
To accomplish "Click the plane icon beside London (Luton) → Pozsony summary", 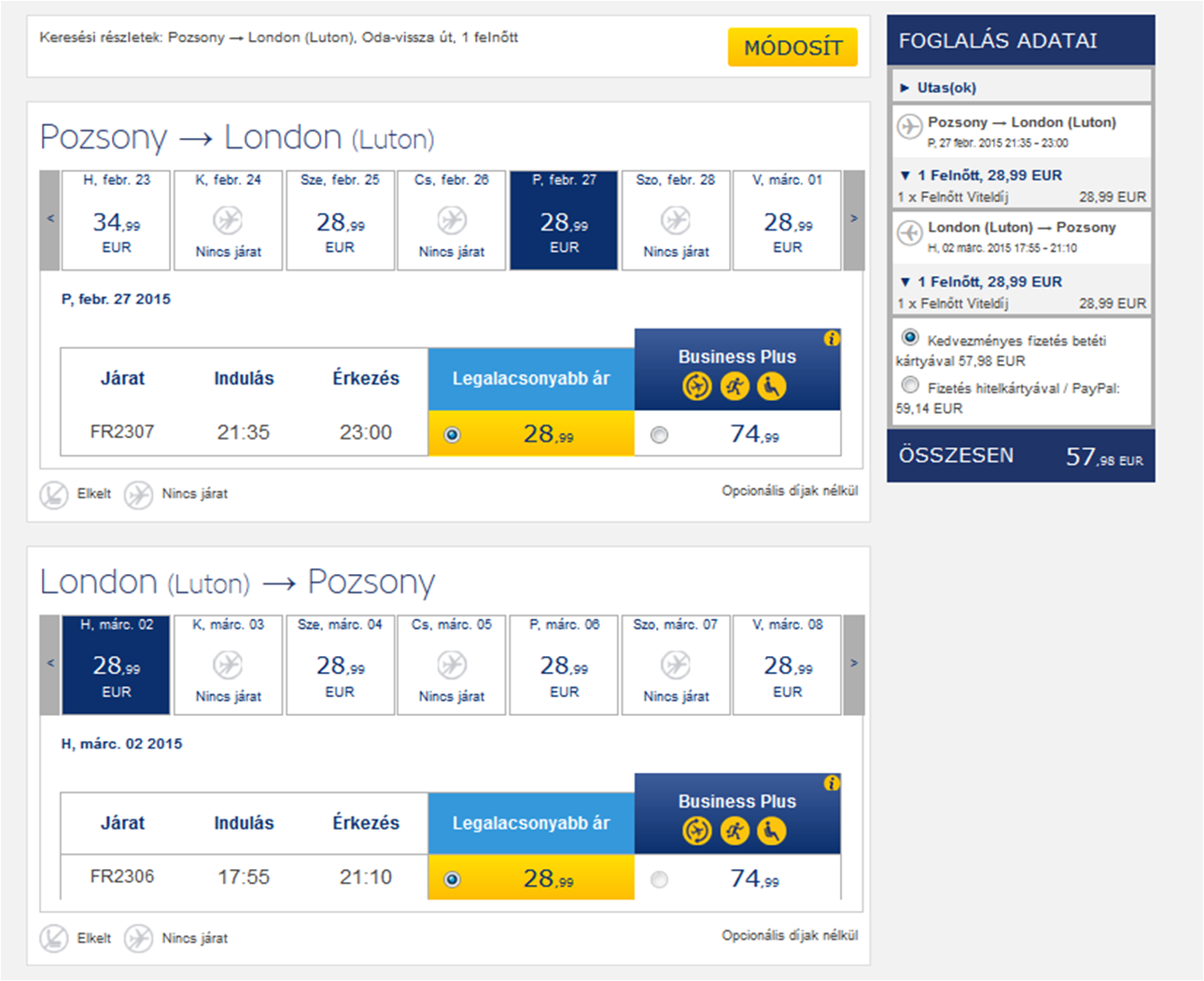I will point(909,232).
